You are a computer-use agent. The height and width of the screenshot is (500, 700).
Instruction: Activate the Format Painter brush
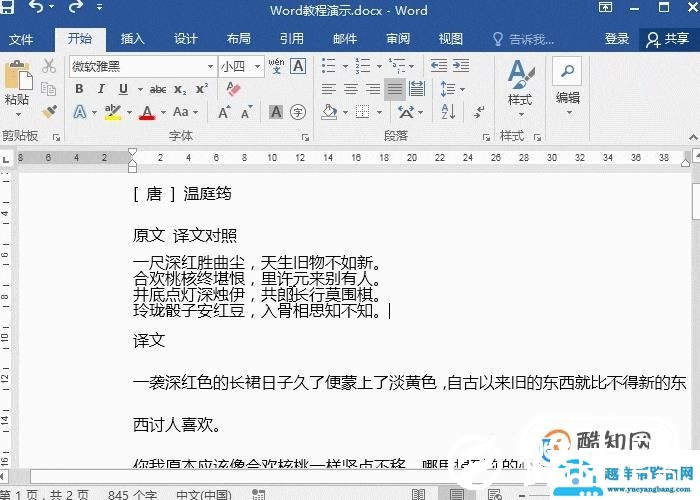49,111
